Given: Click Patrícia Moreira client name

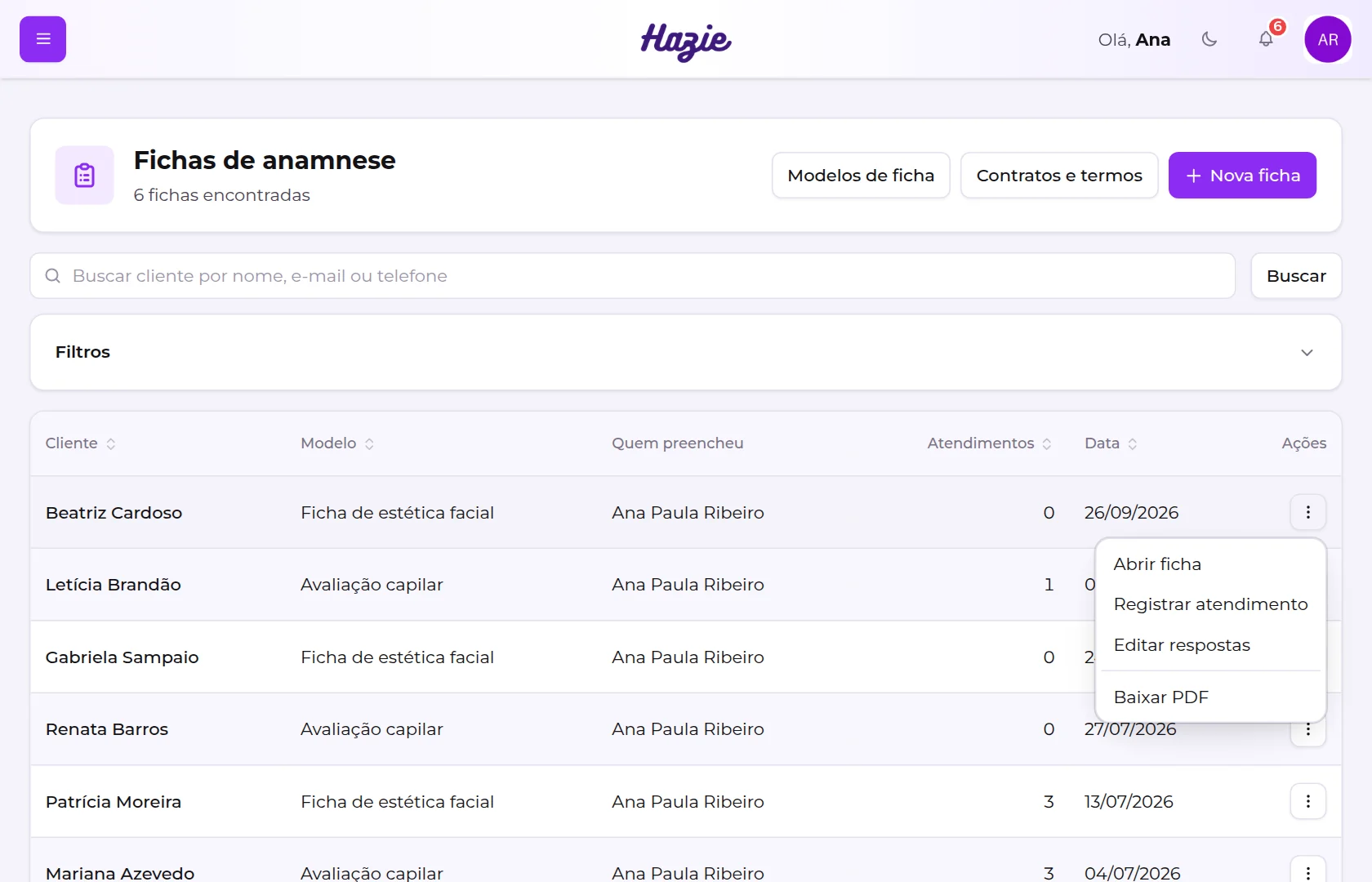Looking at the screenshot, I should (114, 802).
